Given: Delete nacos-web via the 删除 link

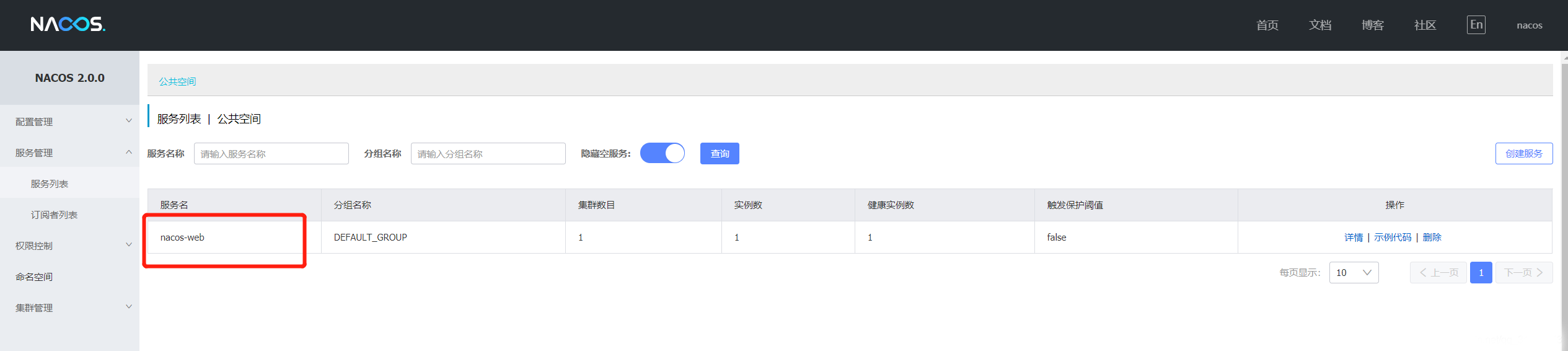Looking at the screenshot, I should [x=1432, y=238].
